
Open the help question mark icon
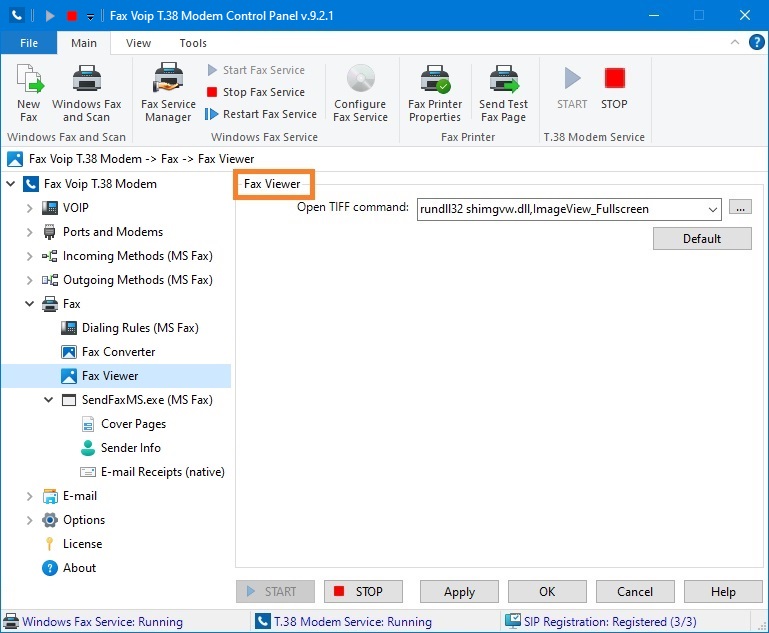[757, 42]
